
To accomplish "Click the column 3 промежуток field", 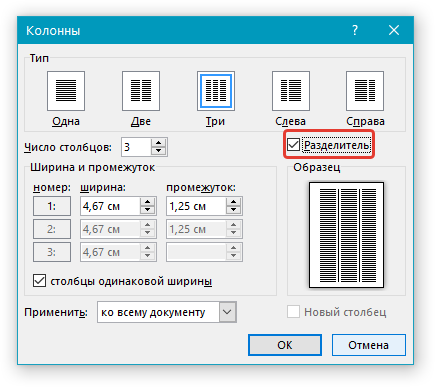I will [196, 252].
